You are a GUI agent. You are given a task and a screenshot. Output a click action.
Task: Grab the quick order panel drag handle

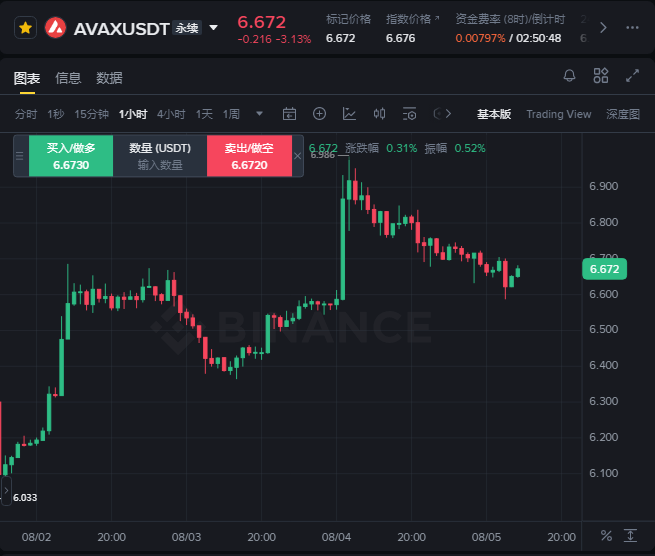(20, 156)
